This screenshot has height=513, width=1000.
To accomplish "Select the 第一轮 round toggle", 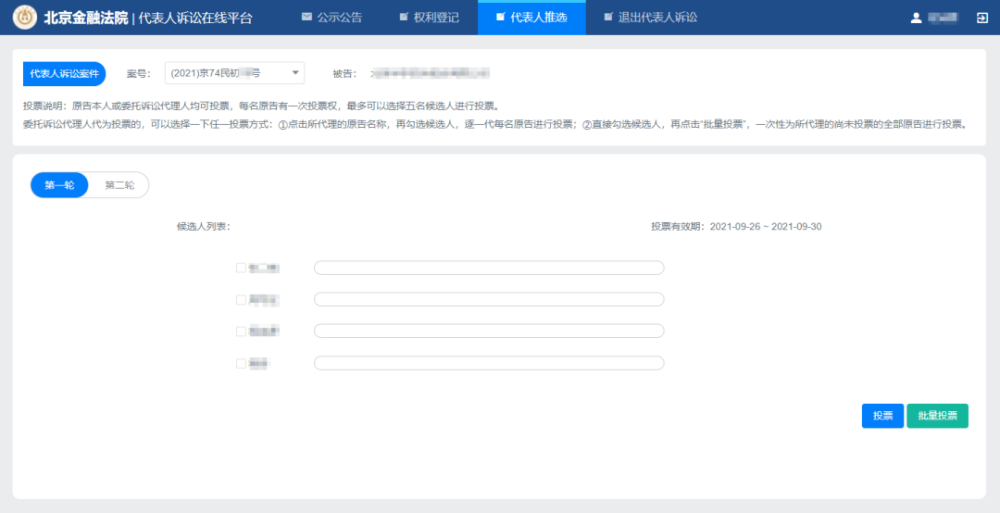I will 59,185.
